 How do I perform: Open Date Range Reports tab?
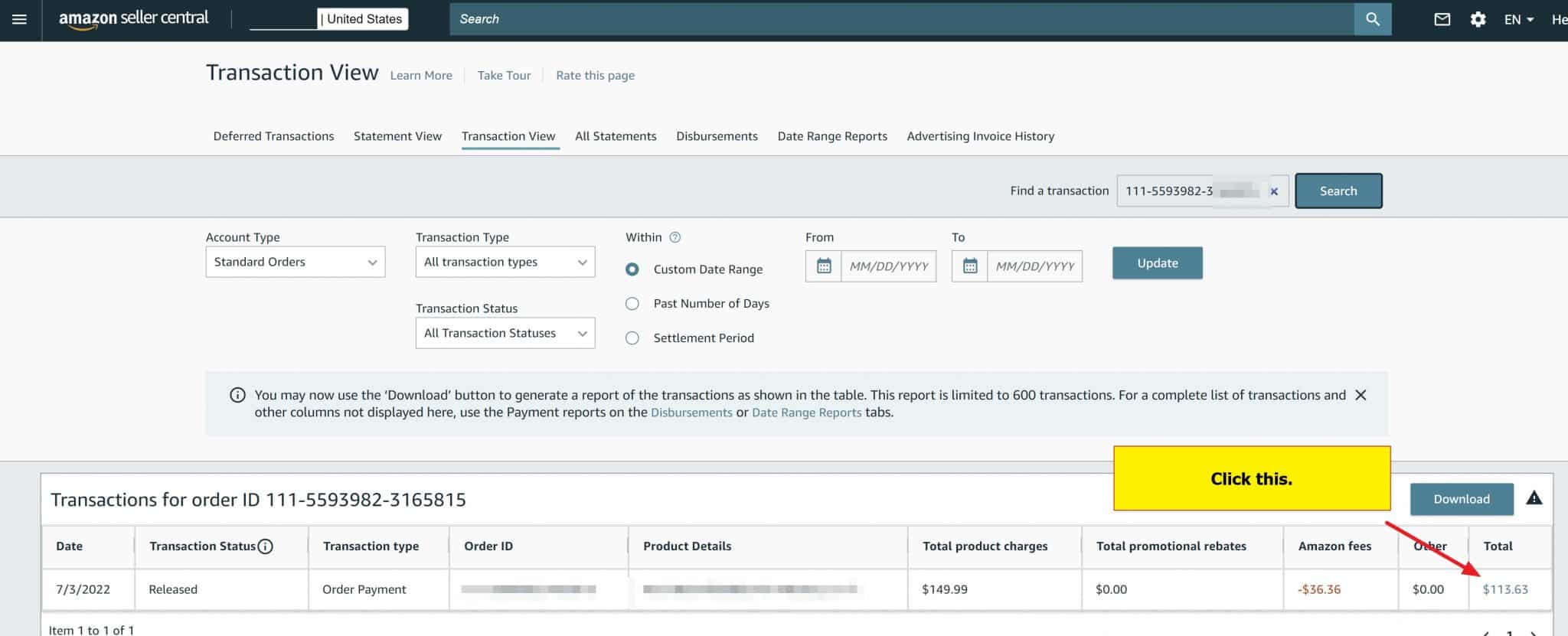[x=832, y=136]
